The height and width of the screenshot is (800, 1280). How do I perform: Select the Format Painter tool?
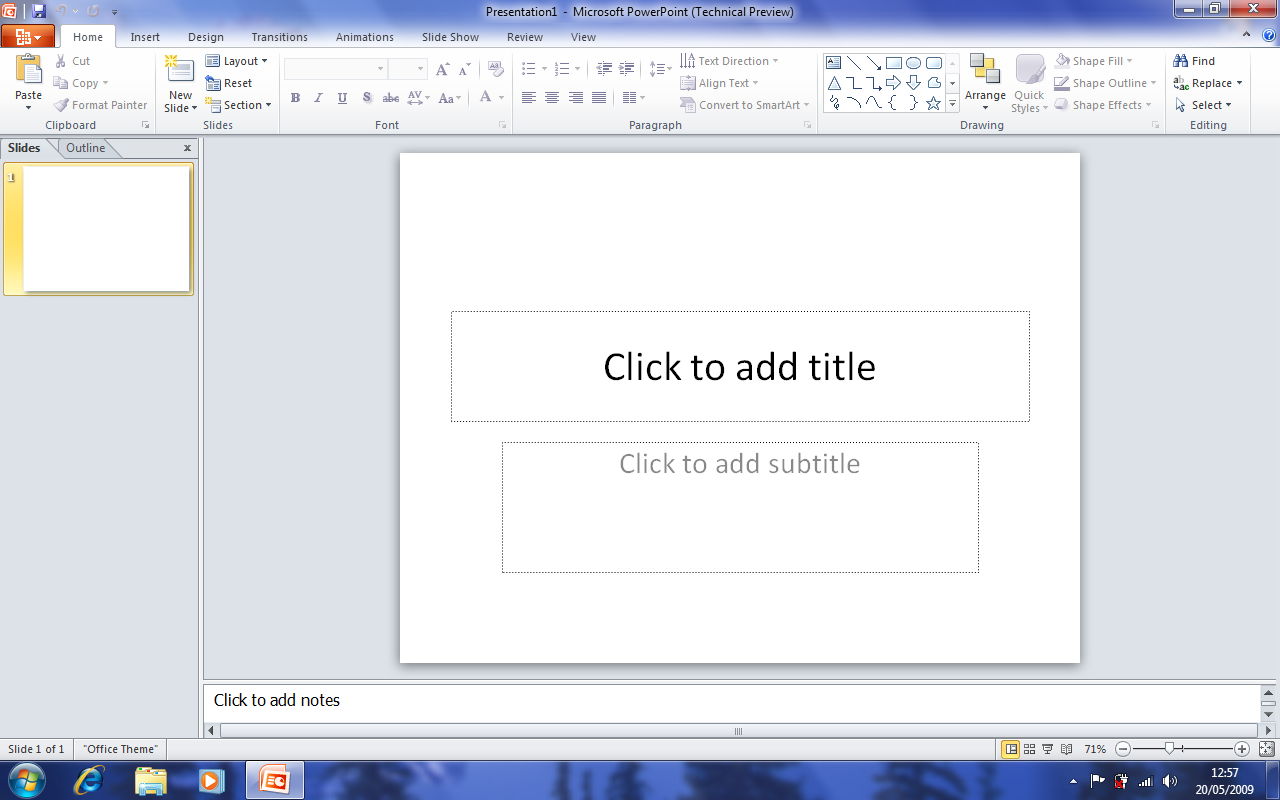pyautogui.click(x=100, y=104)
